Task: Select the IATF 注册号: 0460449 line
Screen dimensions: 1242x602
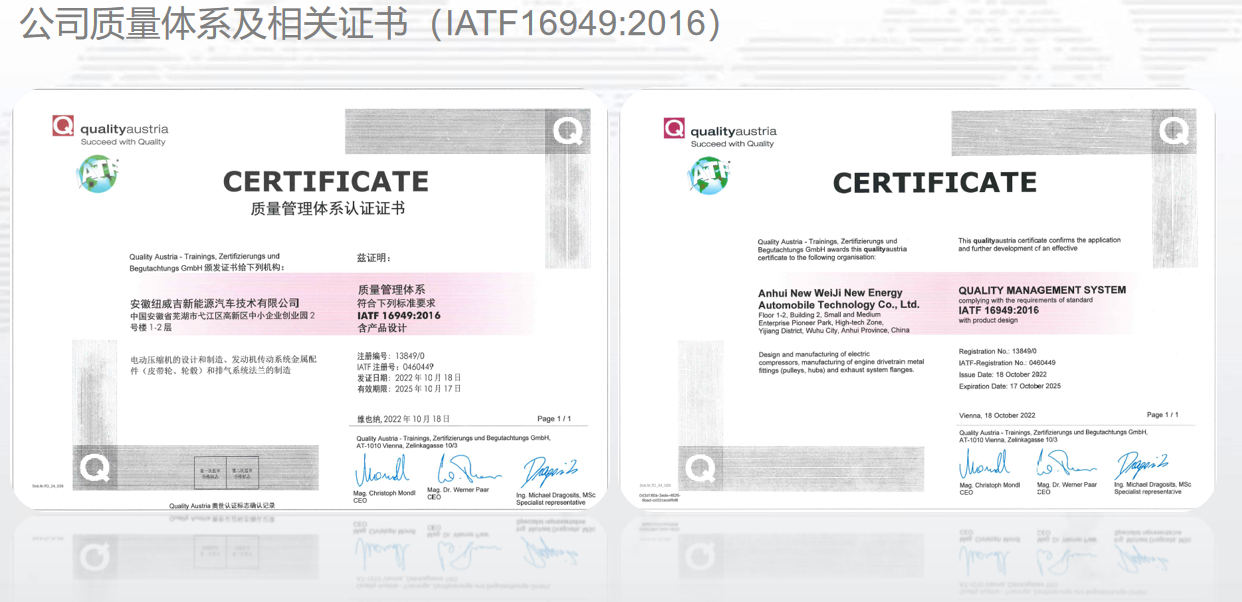Action: (395, 367)
